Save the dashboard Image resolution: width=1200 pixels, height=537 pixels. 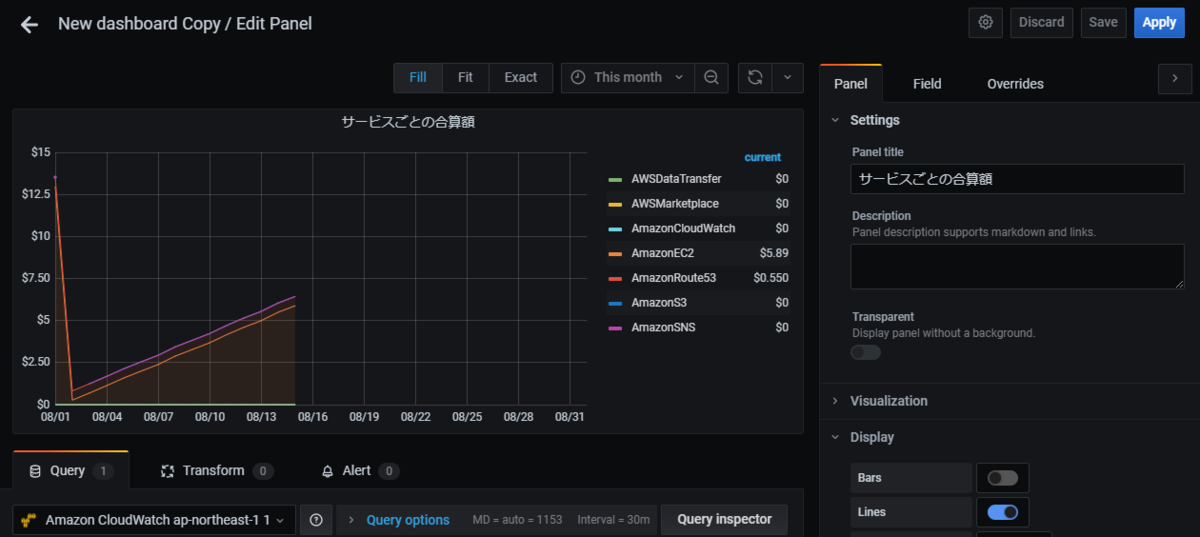tap(1103, 22)
